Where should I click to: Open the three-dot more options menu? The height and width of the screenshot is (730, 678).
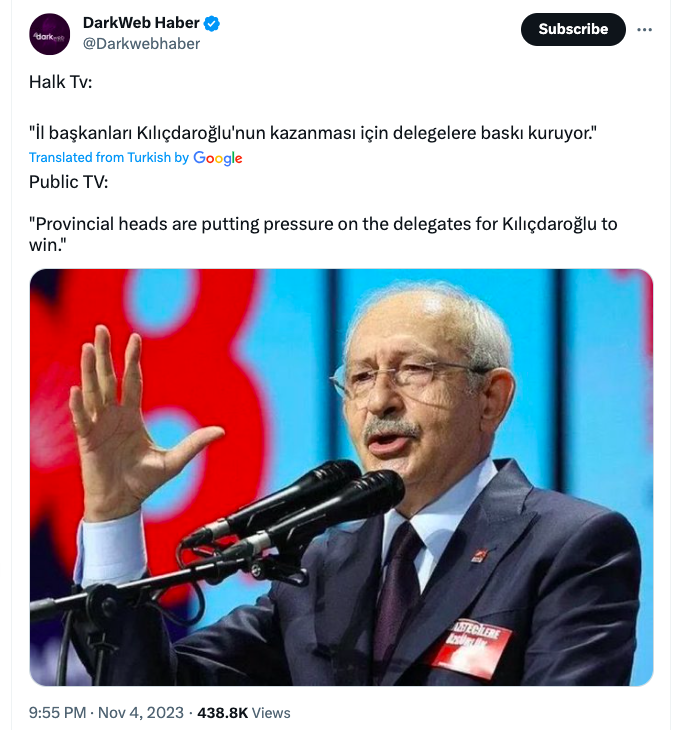tap(644, 29)
